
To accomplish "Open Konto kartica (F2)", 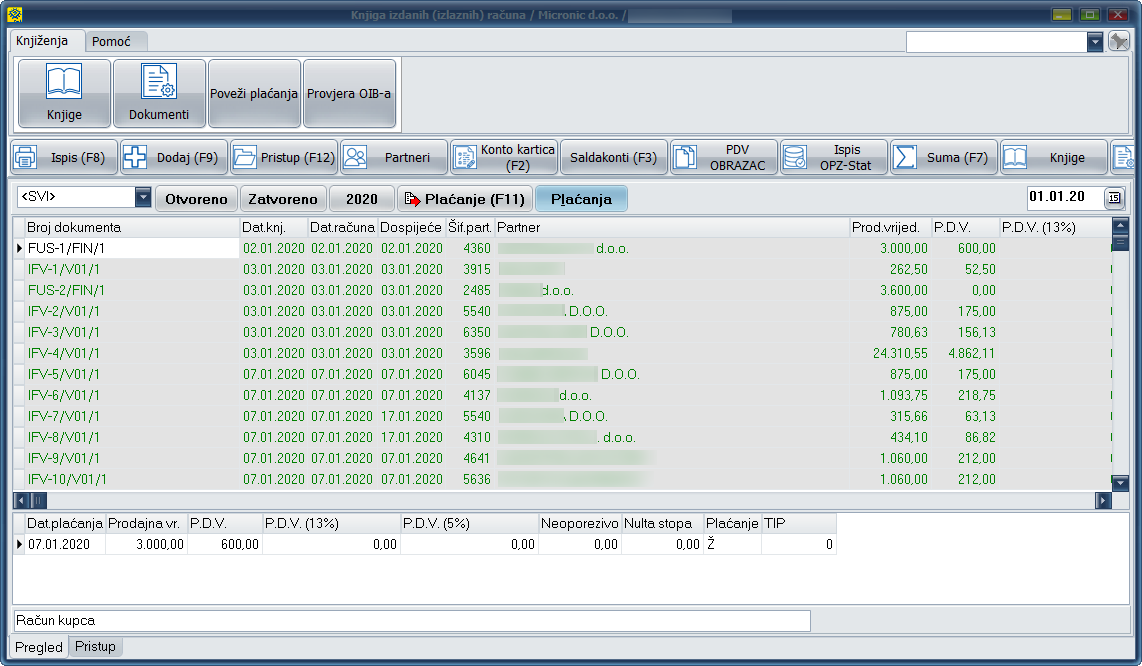I will [504, 158].
